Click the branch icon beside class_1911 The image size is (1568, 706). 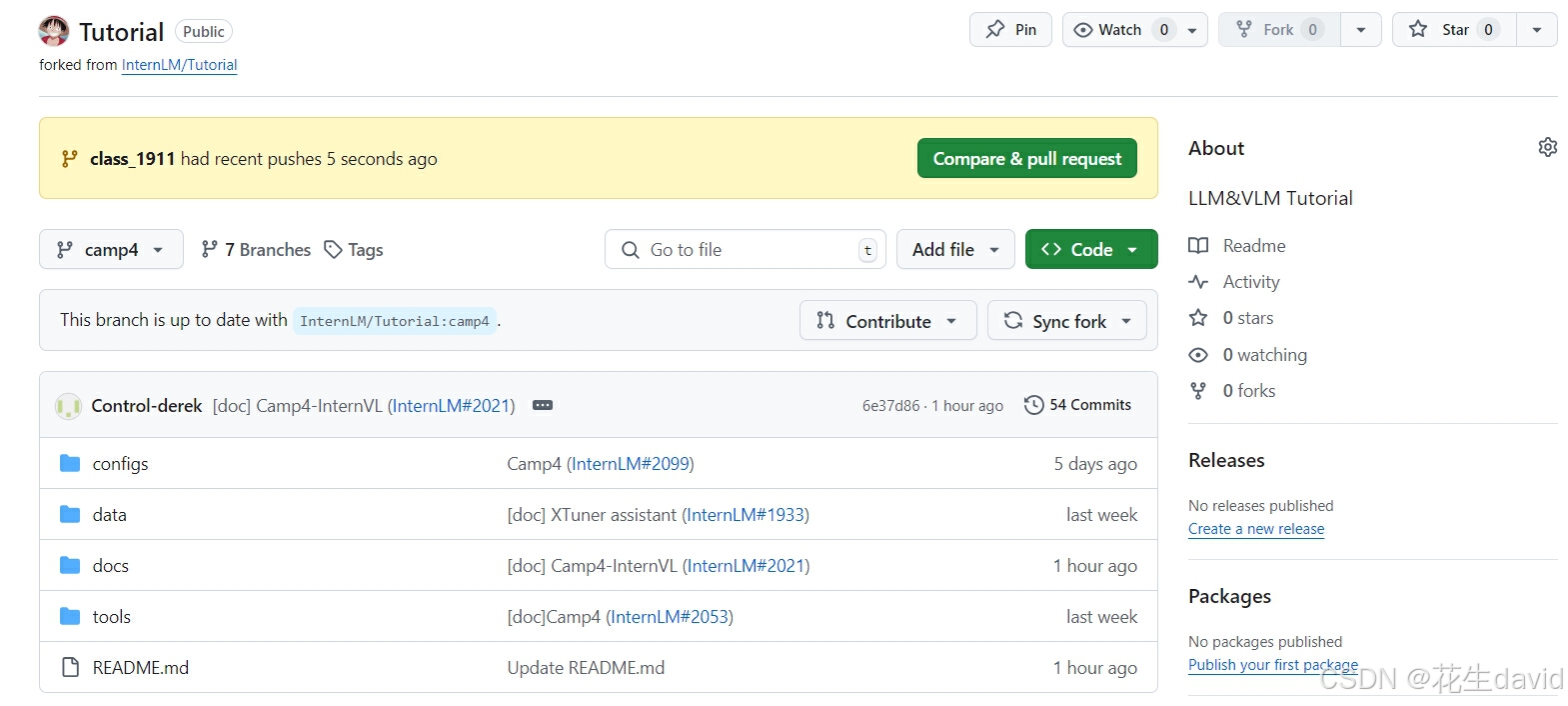(69, 159)
